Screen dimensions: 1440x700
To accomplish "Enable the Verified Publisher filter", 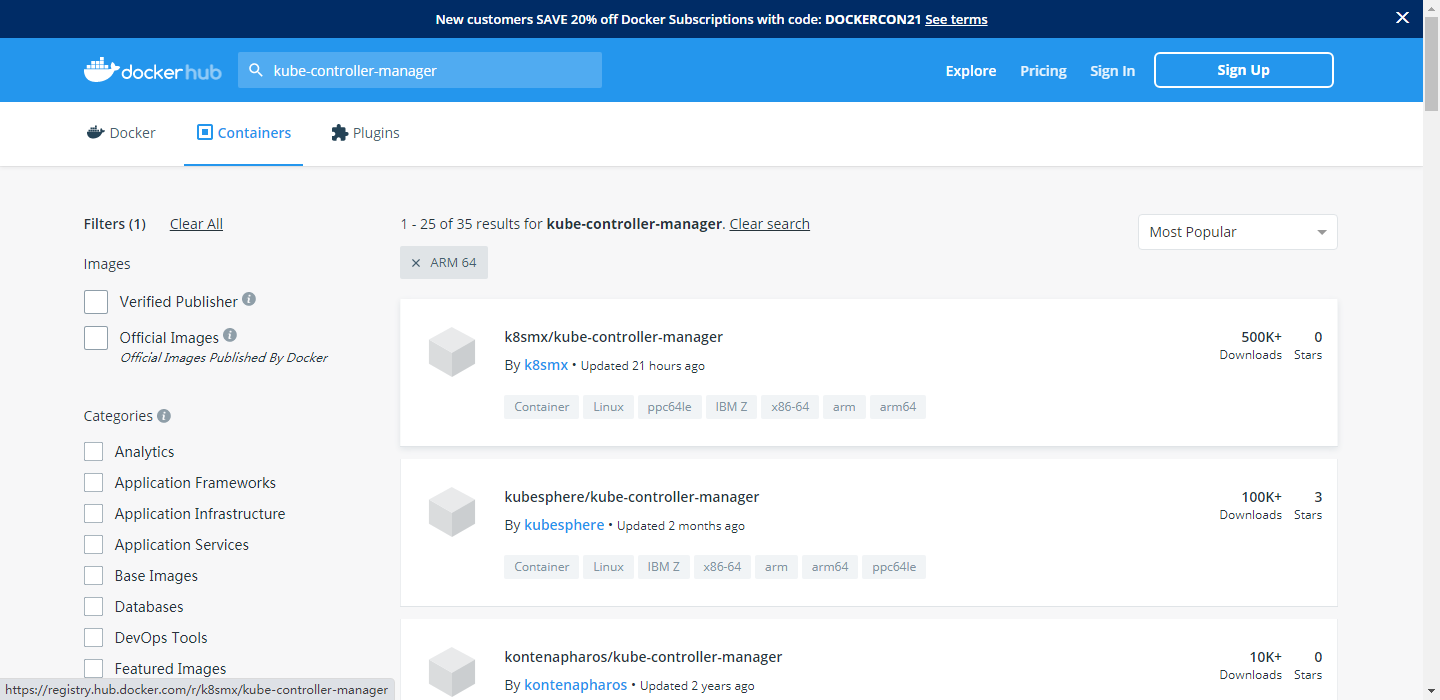I will click(x=96, y=300).
